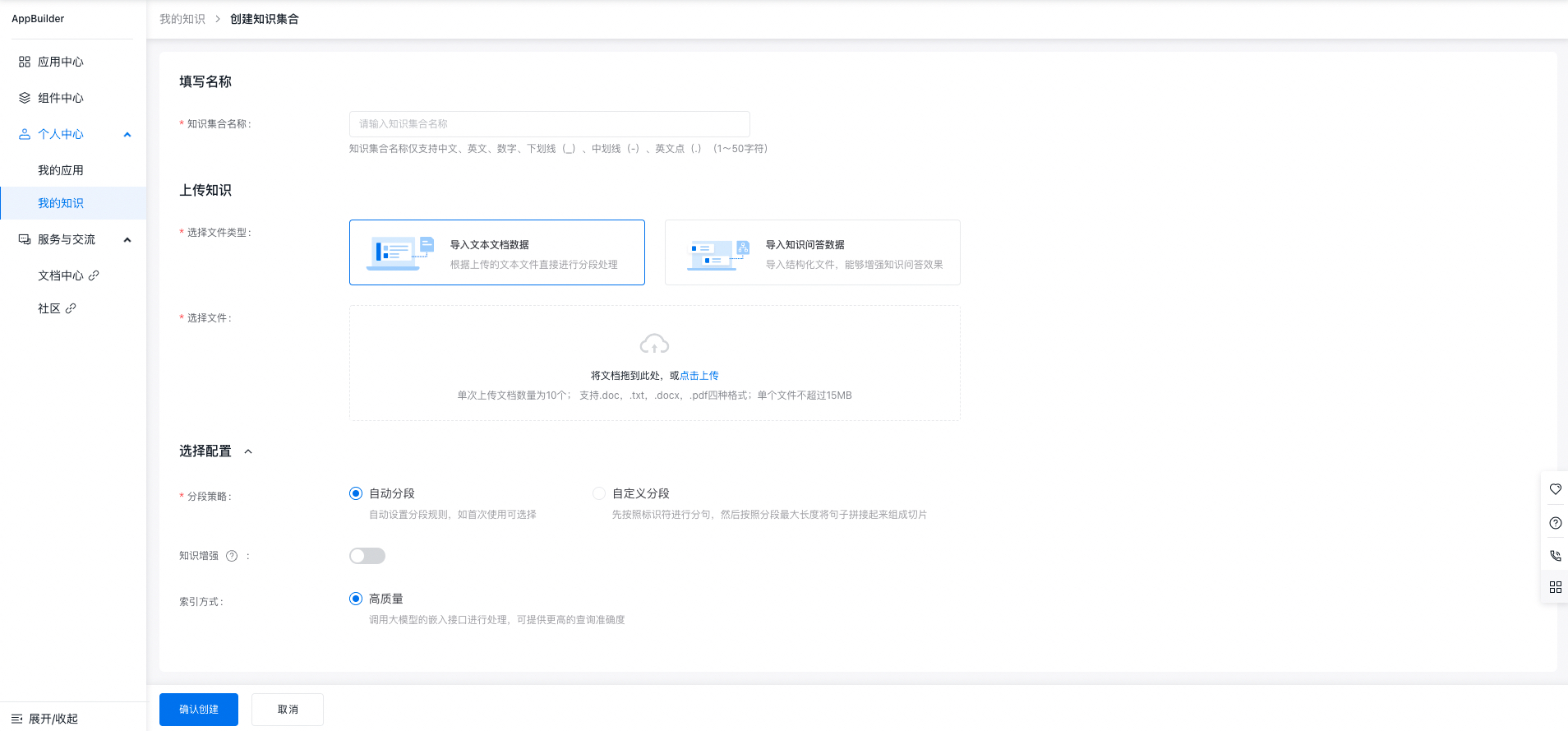The image size is (1568, 731).
Task: Click the AppBuilder logo text
Action: 38,19
